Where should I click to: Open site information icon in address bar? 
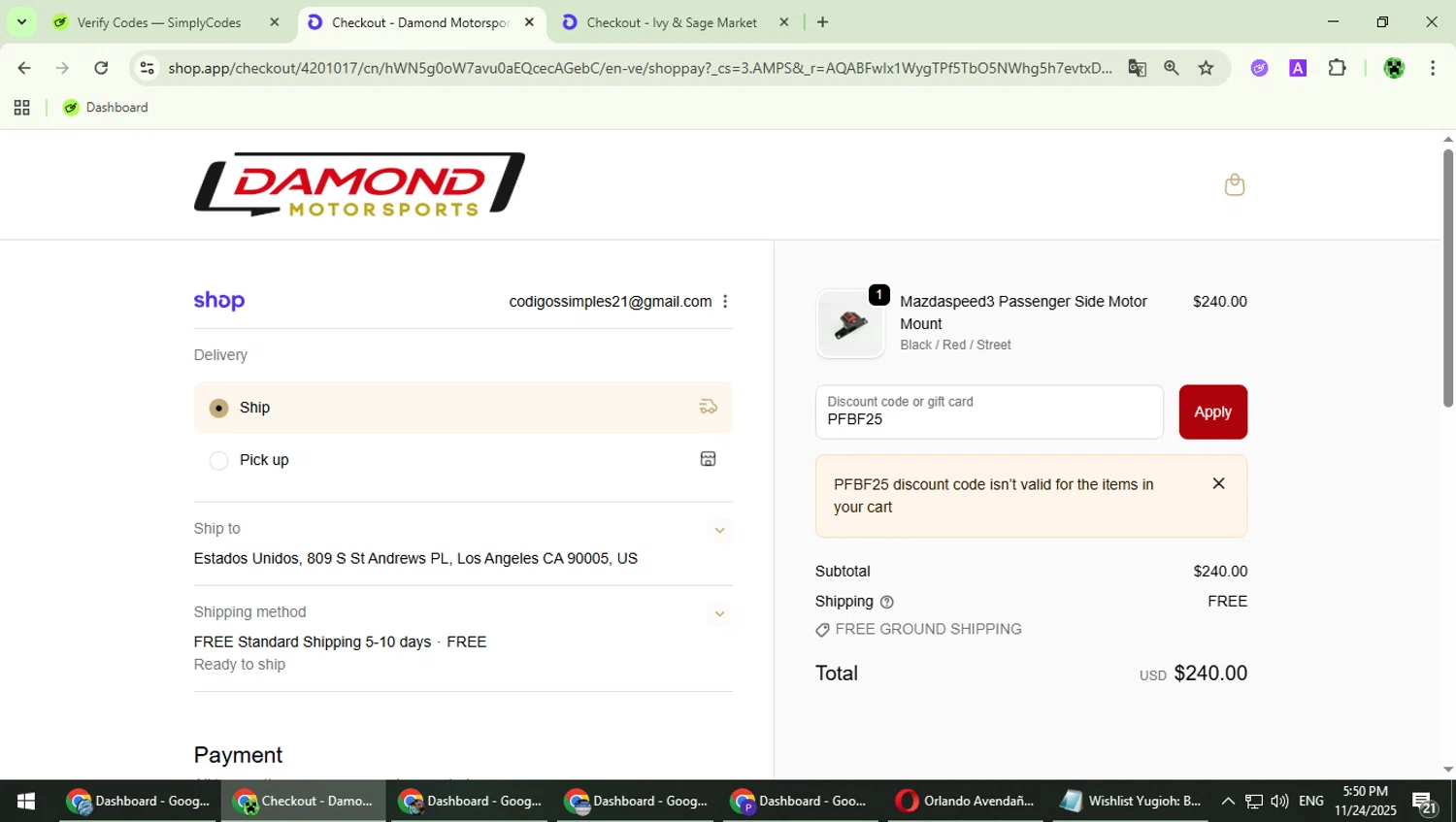pyautogui.click(x=147, y=68)
